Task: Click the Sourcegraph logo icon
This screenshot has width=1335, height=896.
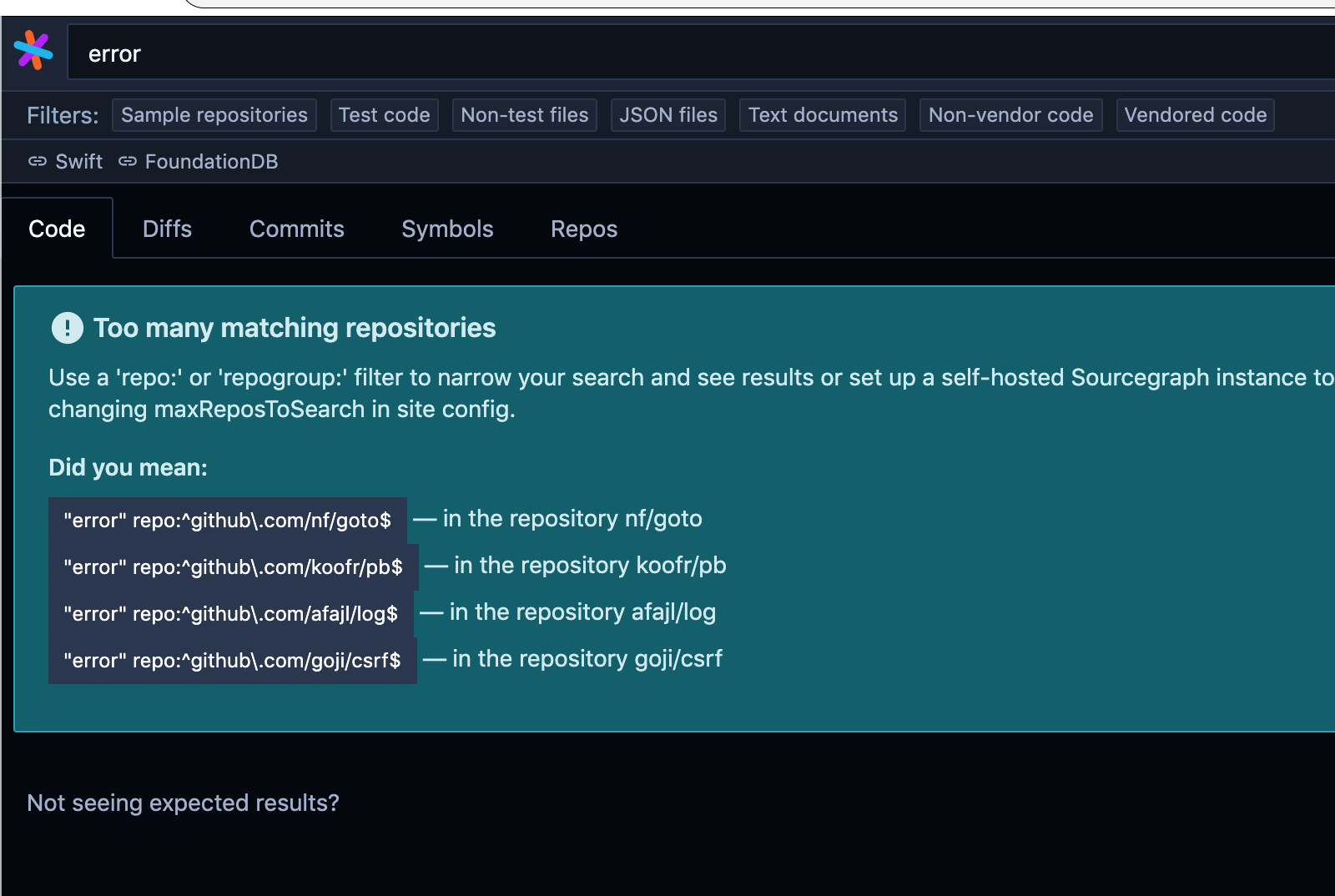Action: (x=33, y=51)
